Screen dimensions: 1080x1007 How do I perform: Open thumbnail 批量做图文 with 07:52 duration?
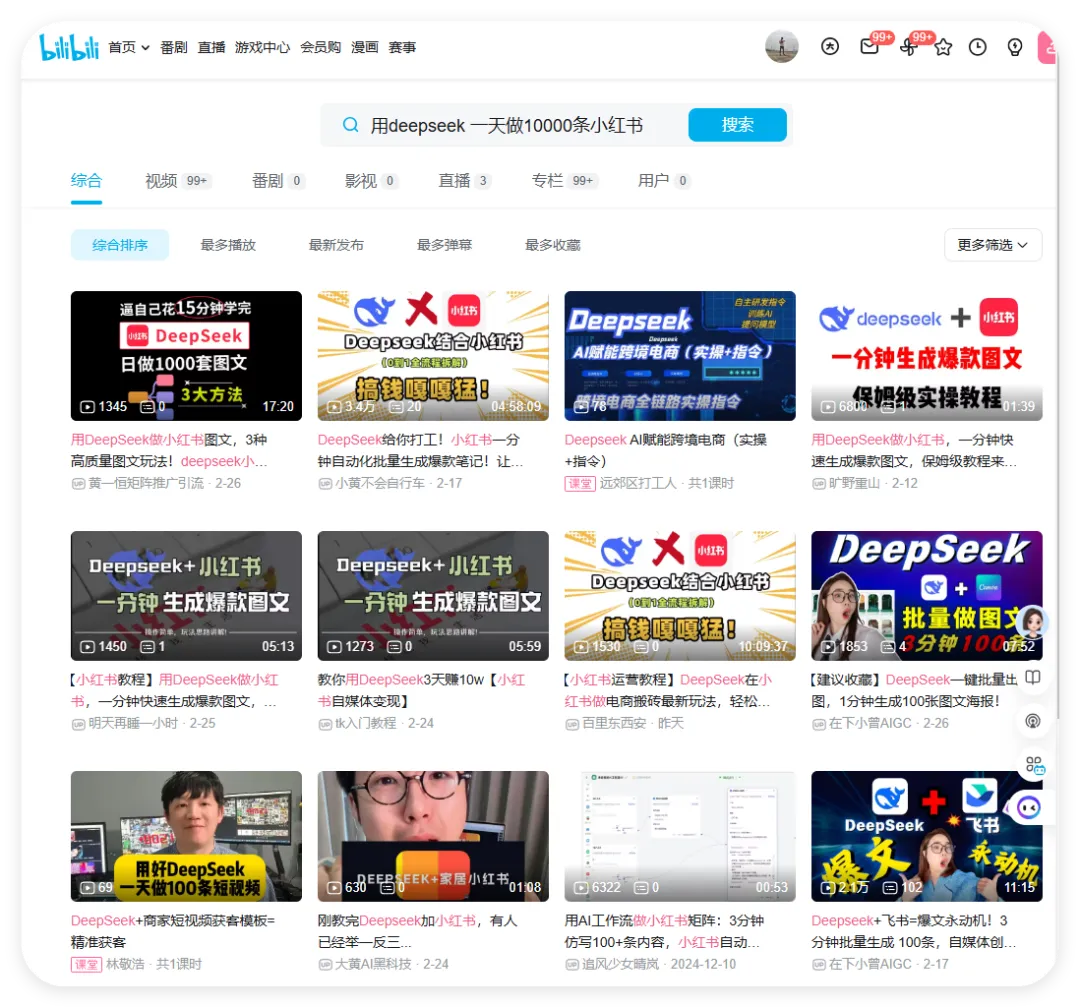[926, 596]
